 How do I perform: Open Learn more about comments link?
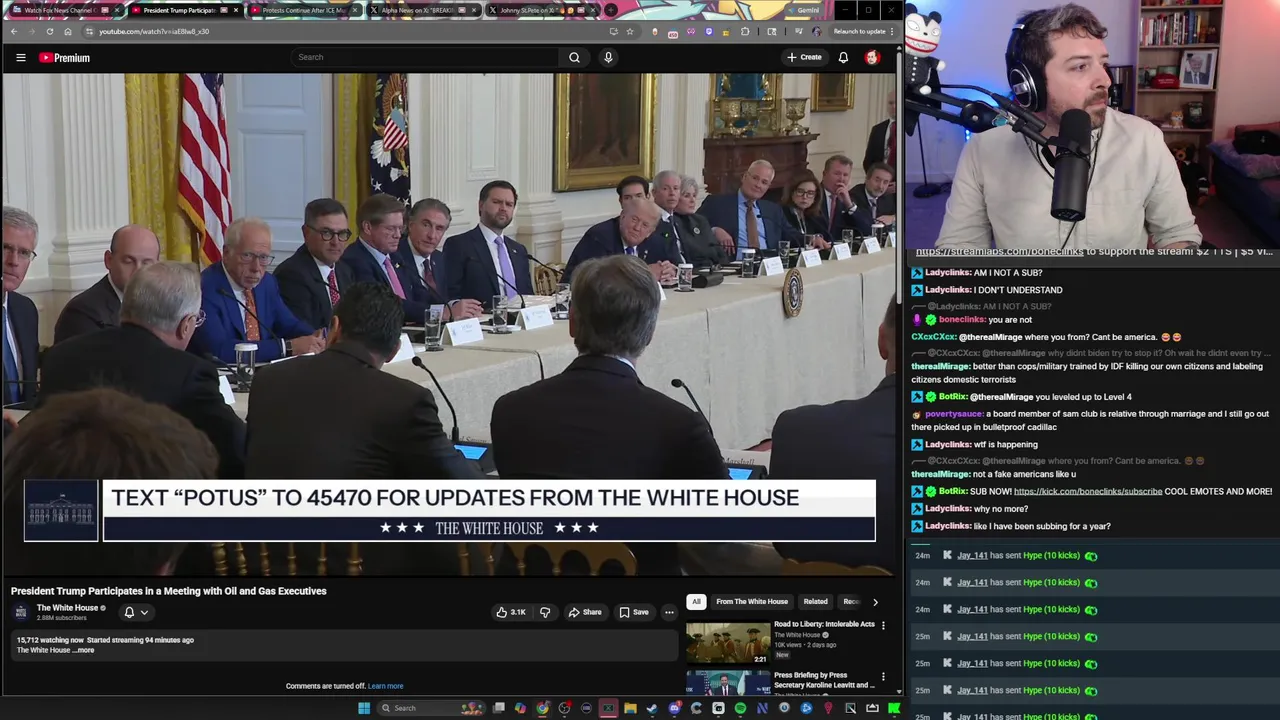coord(385,686)
